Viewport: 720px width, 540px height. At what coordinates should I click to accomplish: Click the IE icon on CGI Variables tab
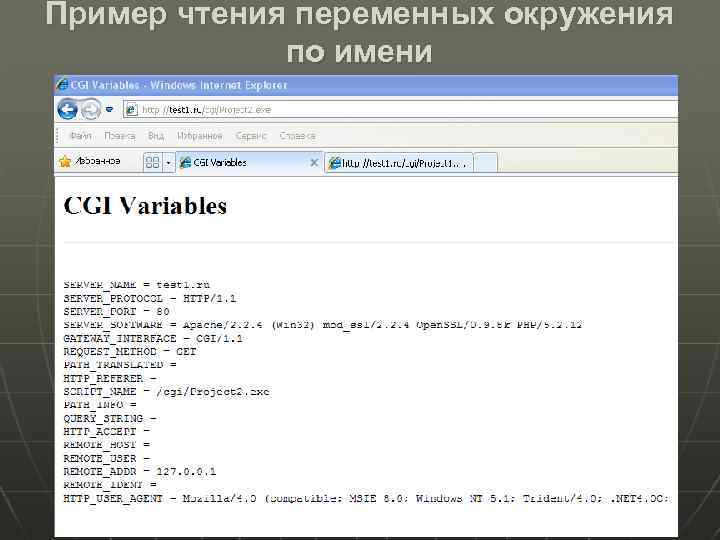click(185, 163)
